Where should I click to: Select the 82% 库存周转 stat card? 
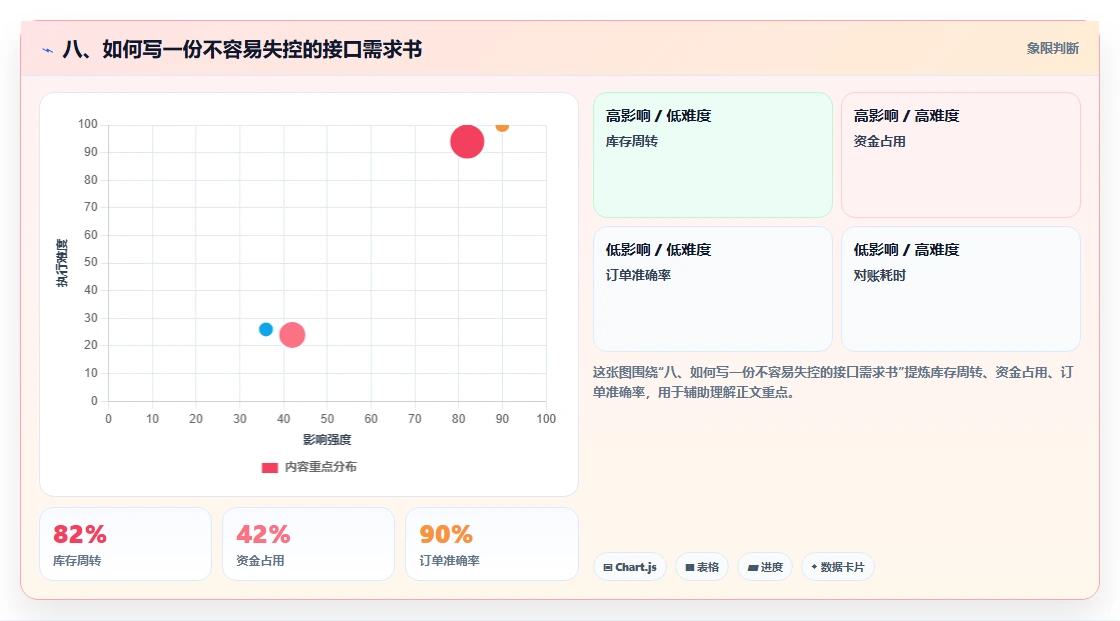126,544
